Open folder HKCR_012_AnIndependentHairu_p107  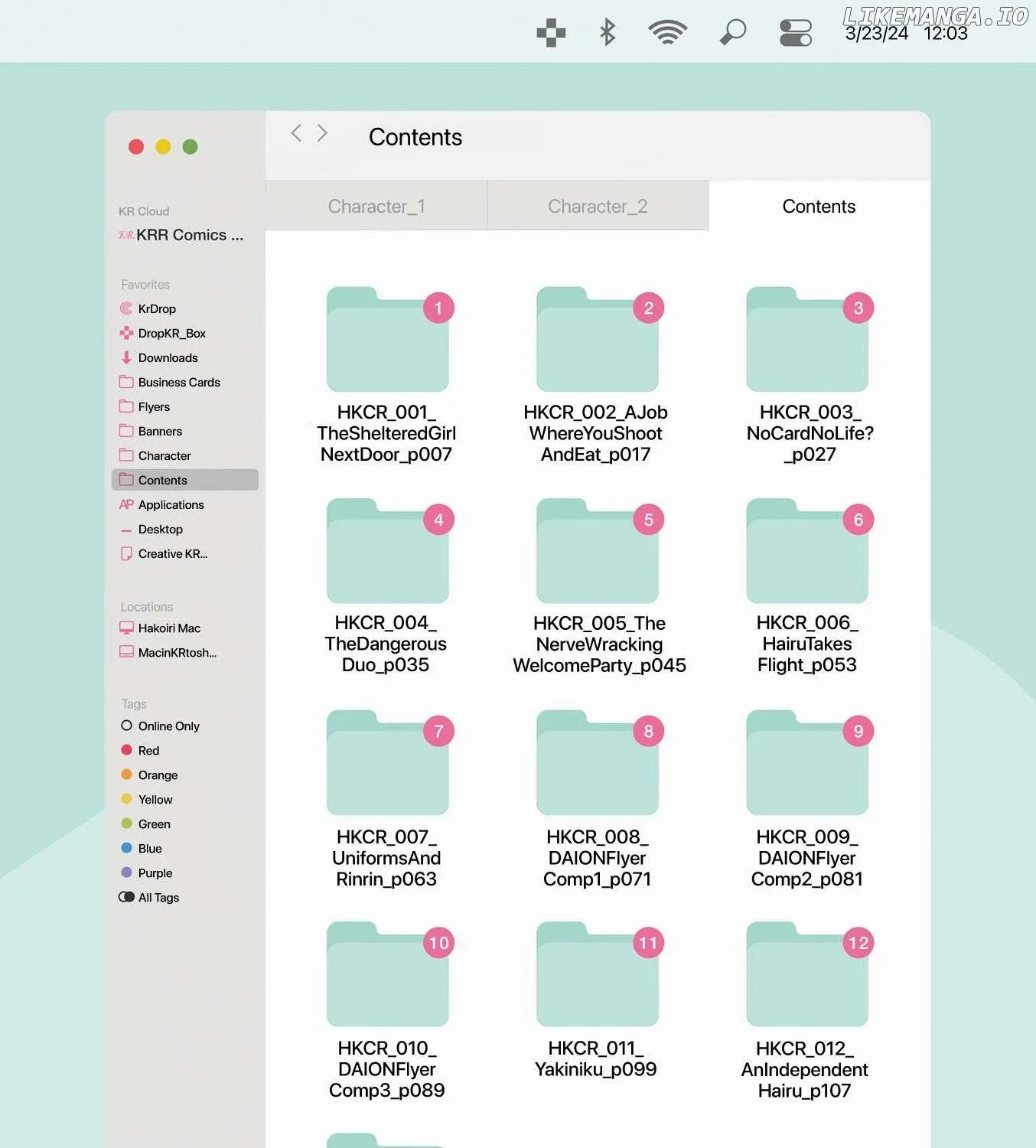pyautogui.click(x=807, y=974)
